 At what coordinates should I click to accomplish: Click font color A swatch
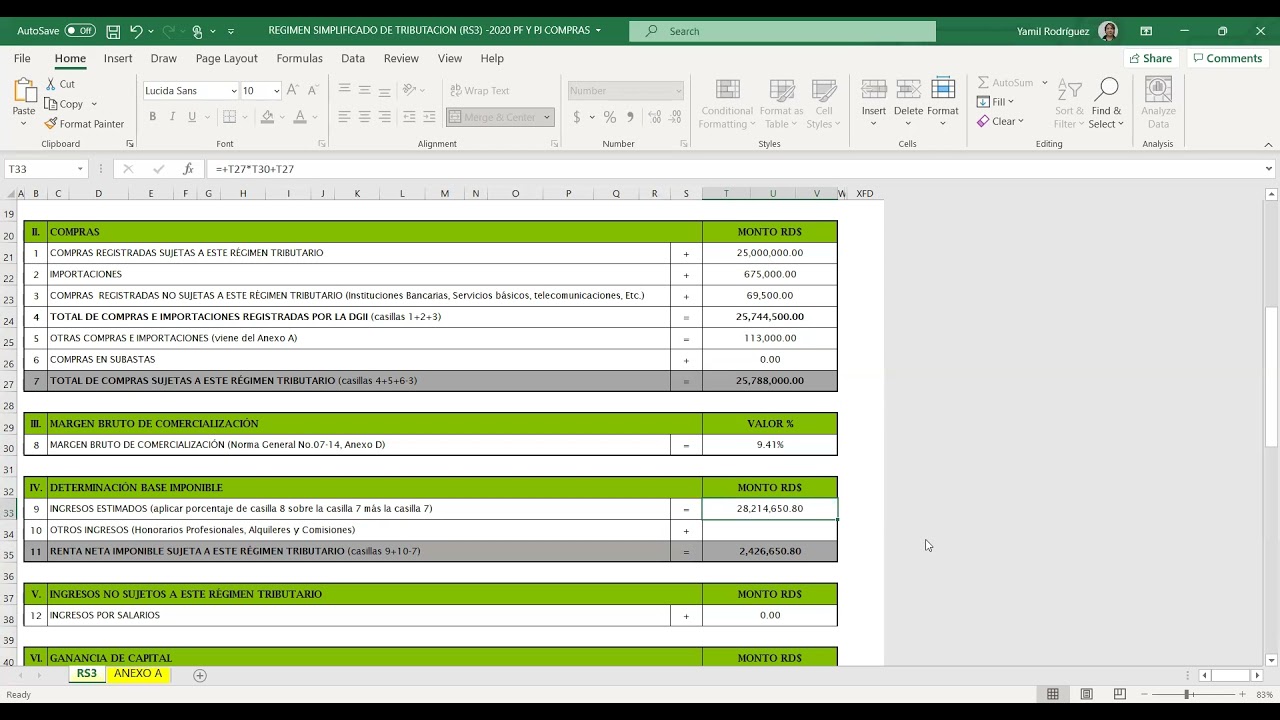299,117
